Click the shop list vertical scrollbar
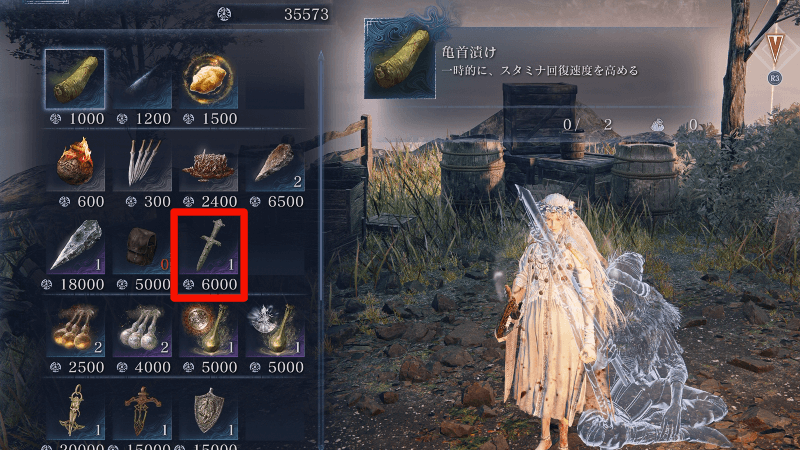800x450 pixels. click(x=320, y=250)
